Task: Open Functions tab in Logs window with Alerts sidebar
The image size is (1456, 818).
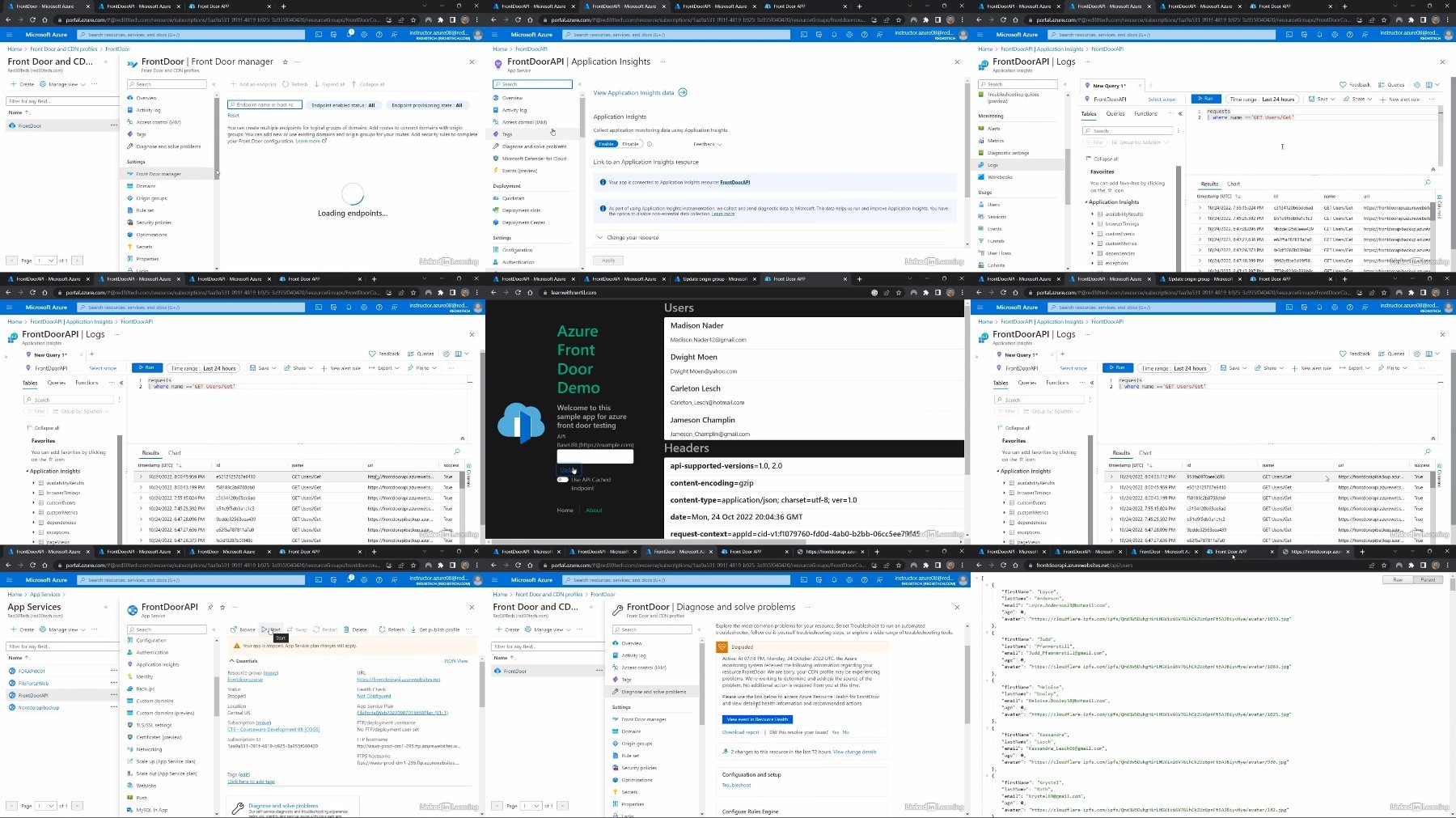Action: [x=1145, y=114]
